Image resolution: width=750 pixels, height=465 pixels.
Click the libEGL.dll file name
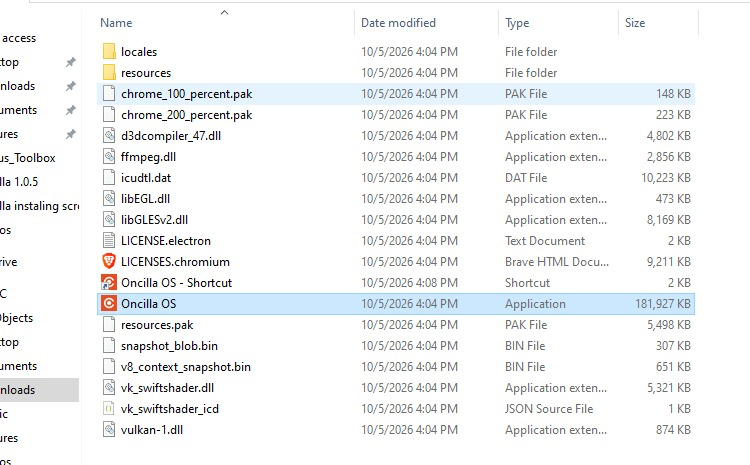145,199
